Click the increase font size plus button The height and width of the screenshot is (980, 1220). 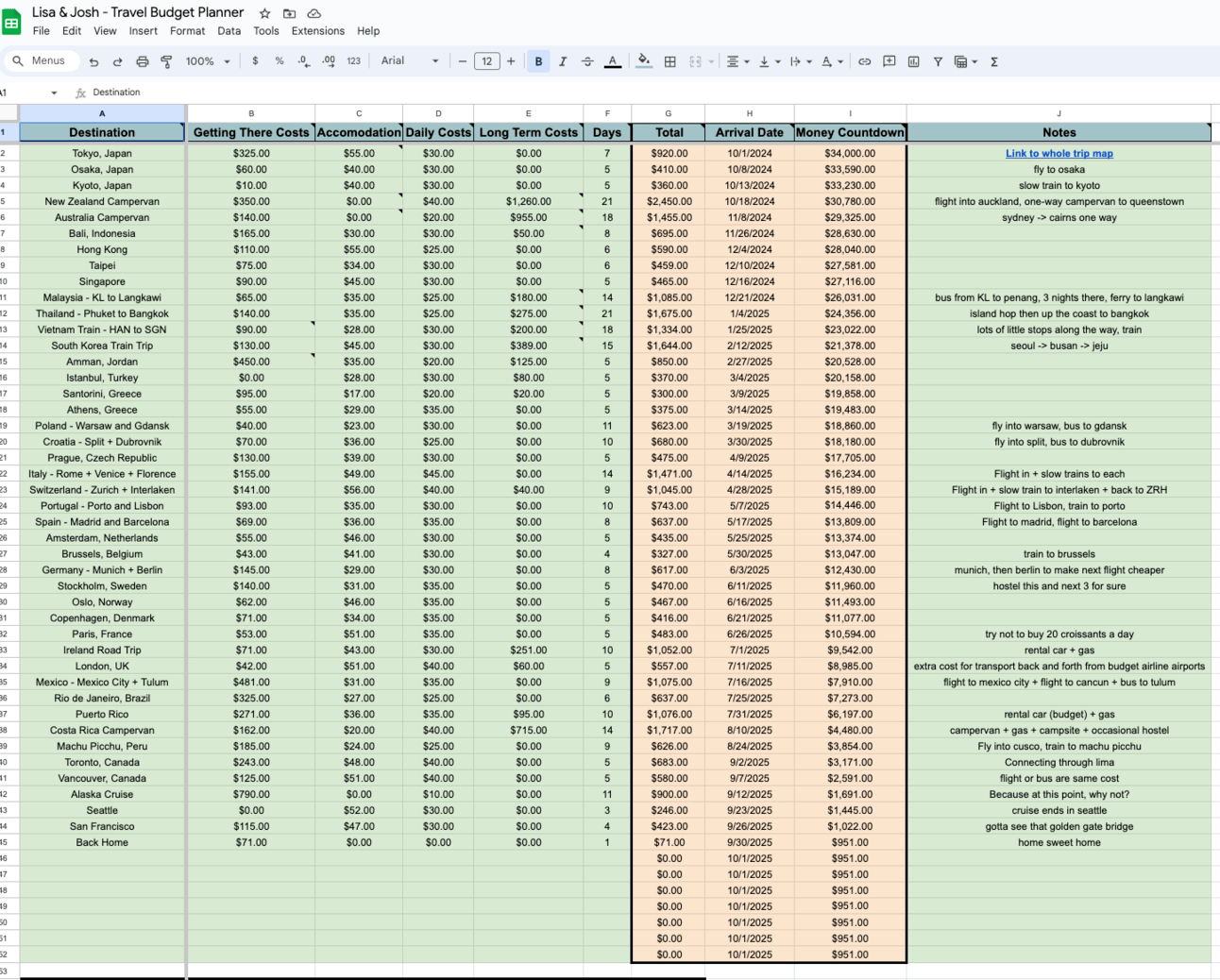click(511, 61)
